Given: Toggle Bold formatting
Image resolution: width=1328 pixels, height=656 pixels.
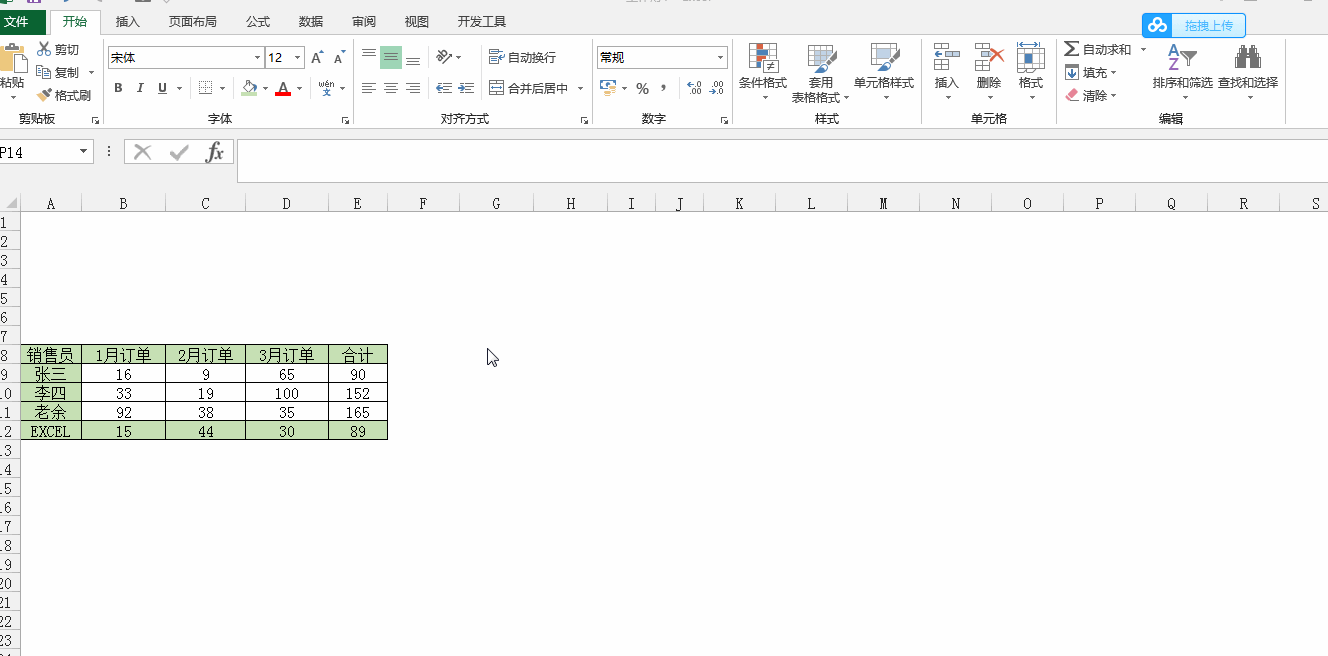Looking at the screenshot, I should 118,88.
